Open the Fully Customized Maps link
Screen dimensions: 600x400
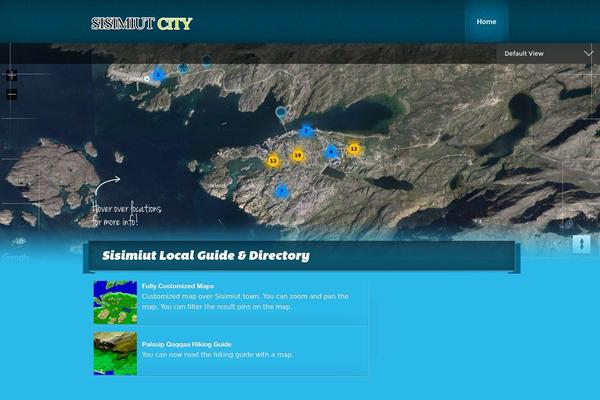click(178, 286)
